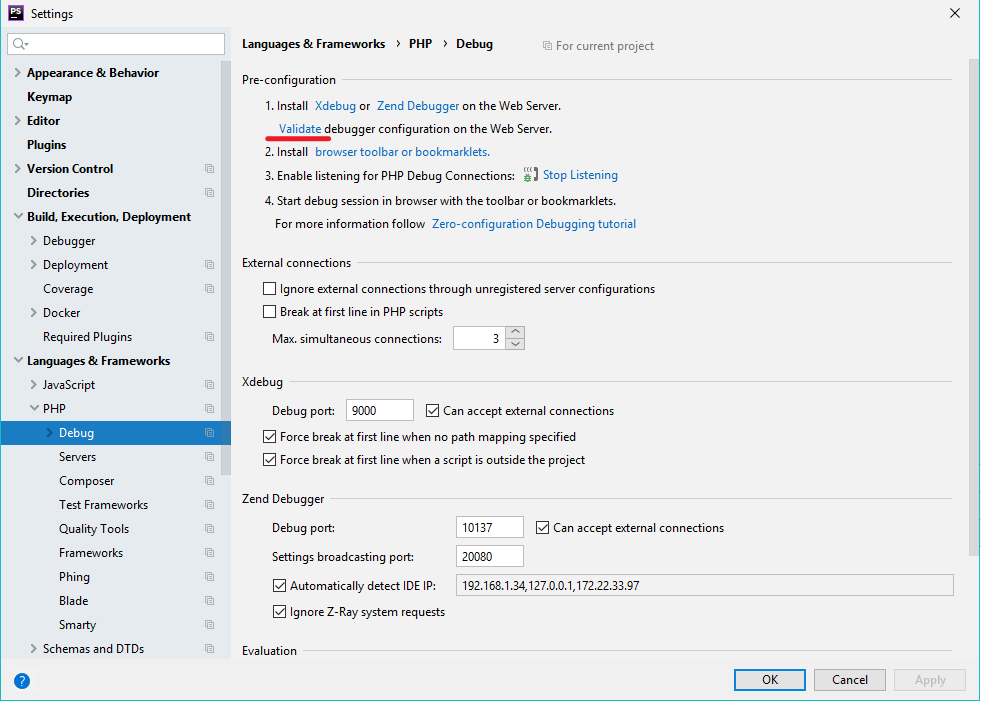Open the Test Frameworks settings page
The width and height of the screenshot is (981, 701).
click(103, 505)
